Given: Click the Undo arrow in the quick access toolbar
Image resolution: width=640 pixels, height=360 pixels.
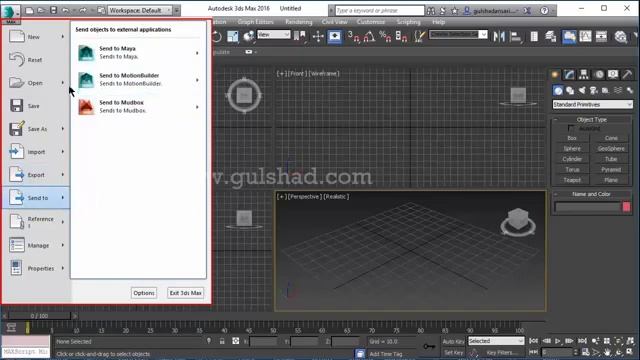Looking at the screenshot, I should (x=65, y=10).
